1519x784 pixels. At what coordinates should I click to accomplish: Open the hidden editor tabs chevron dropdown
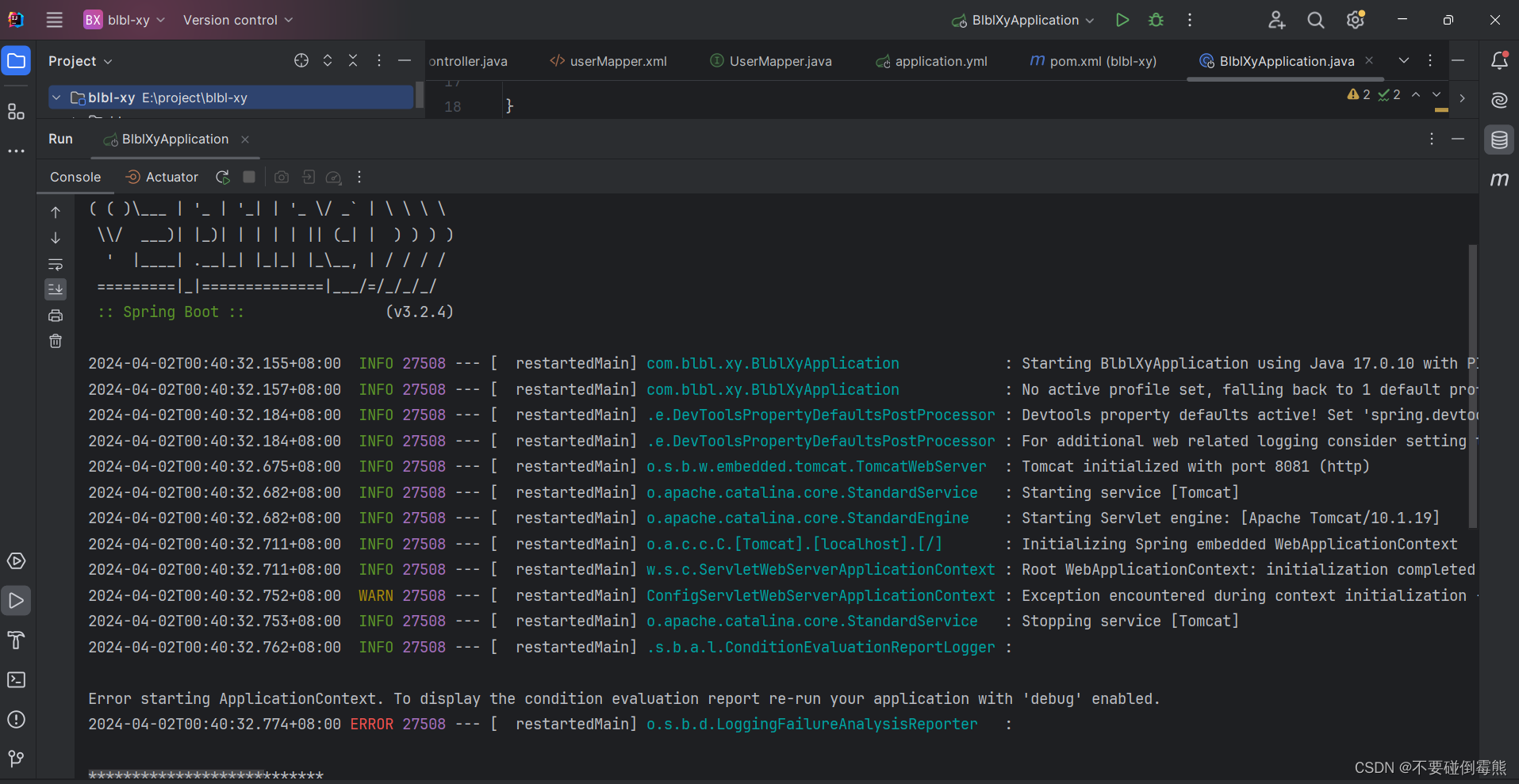[x=1404, y=60]
